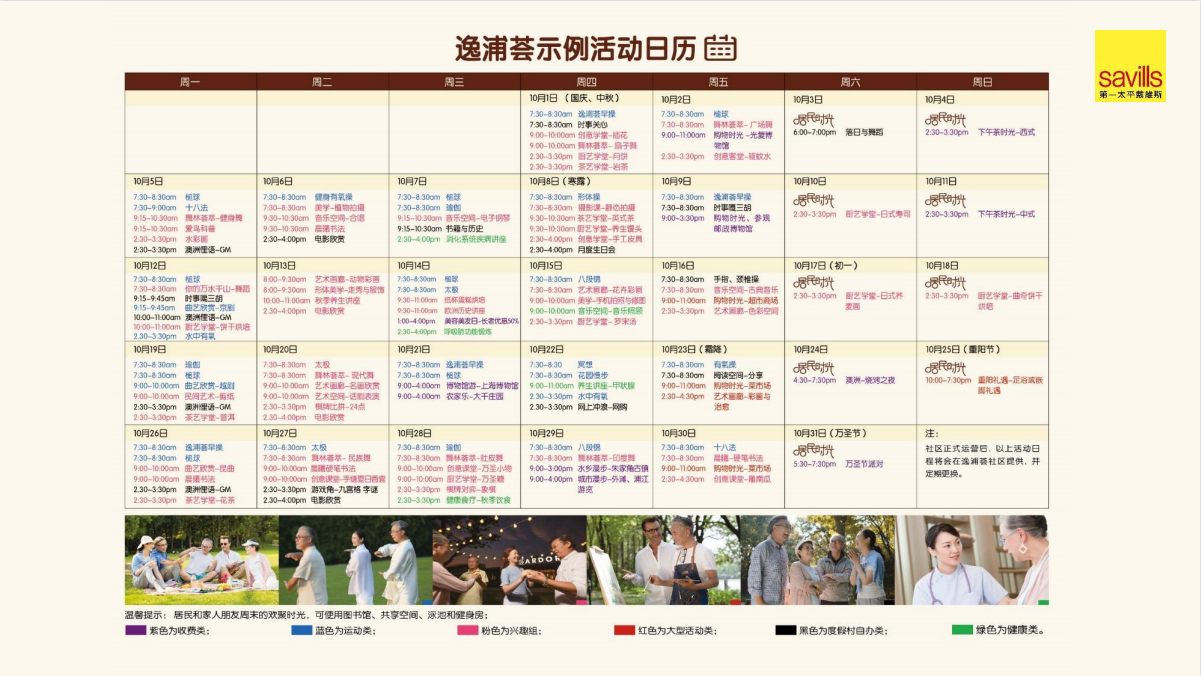Click the 注： note heading
The width and height of the screenshot is (1201, 676).
click(x=930, y=434)
